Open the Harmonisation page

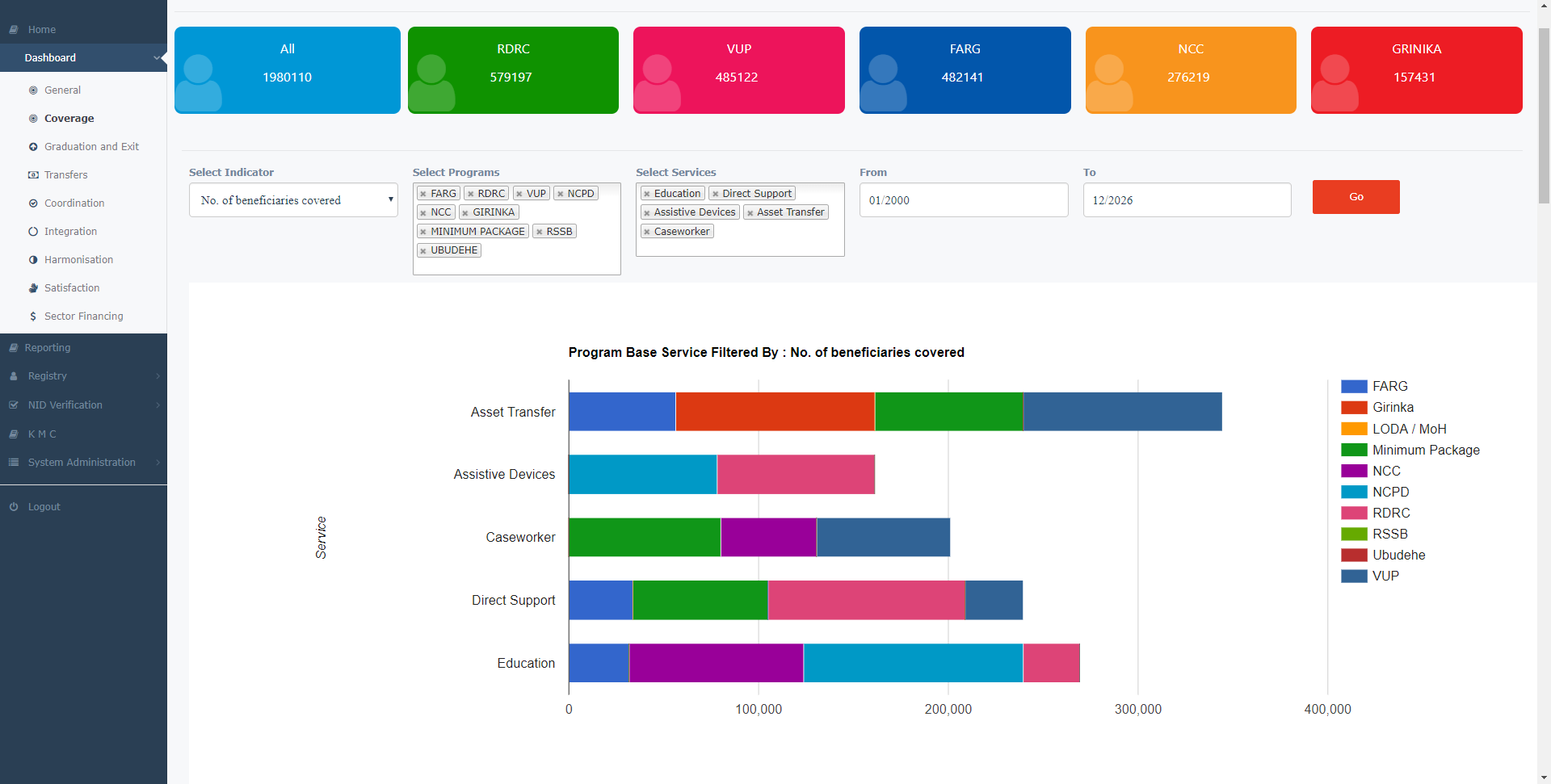tap(78, 260)
